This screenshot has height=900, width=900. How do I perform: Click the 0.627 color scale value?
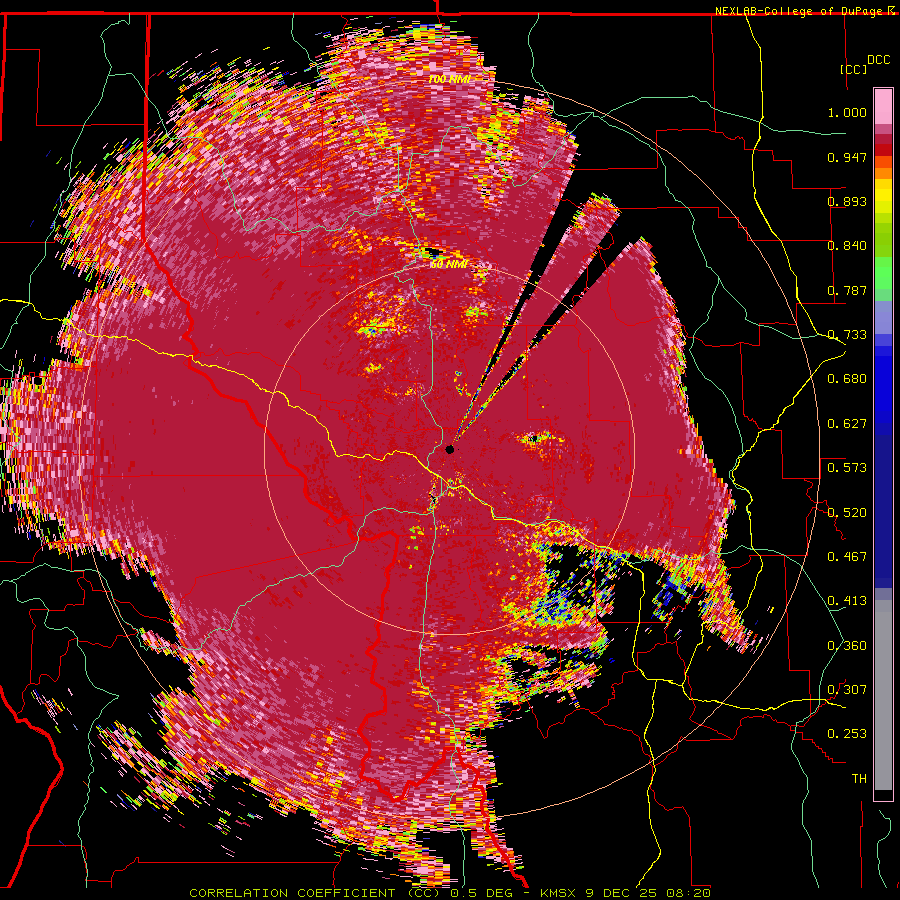(847, 424)
